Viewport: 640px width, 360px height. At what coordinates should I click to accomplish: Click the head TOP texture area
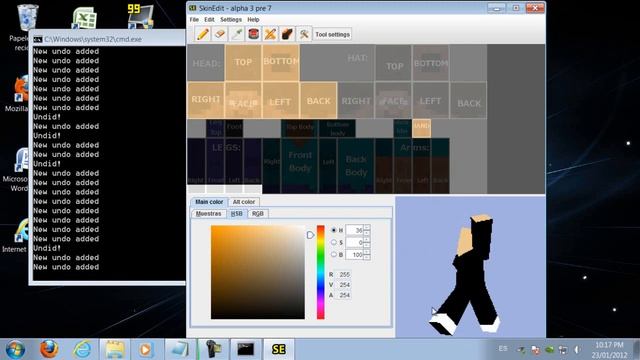243,62
